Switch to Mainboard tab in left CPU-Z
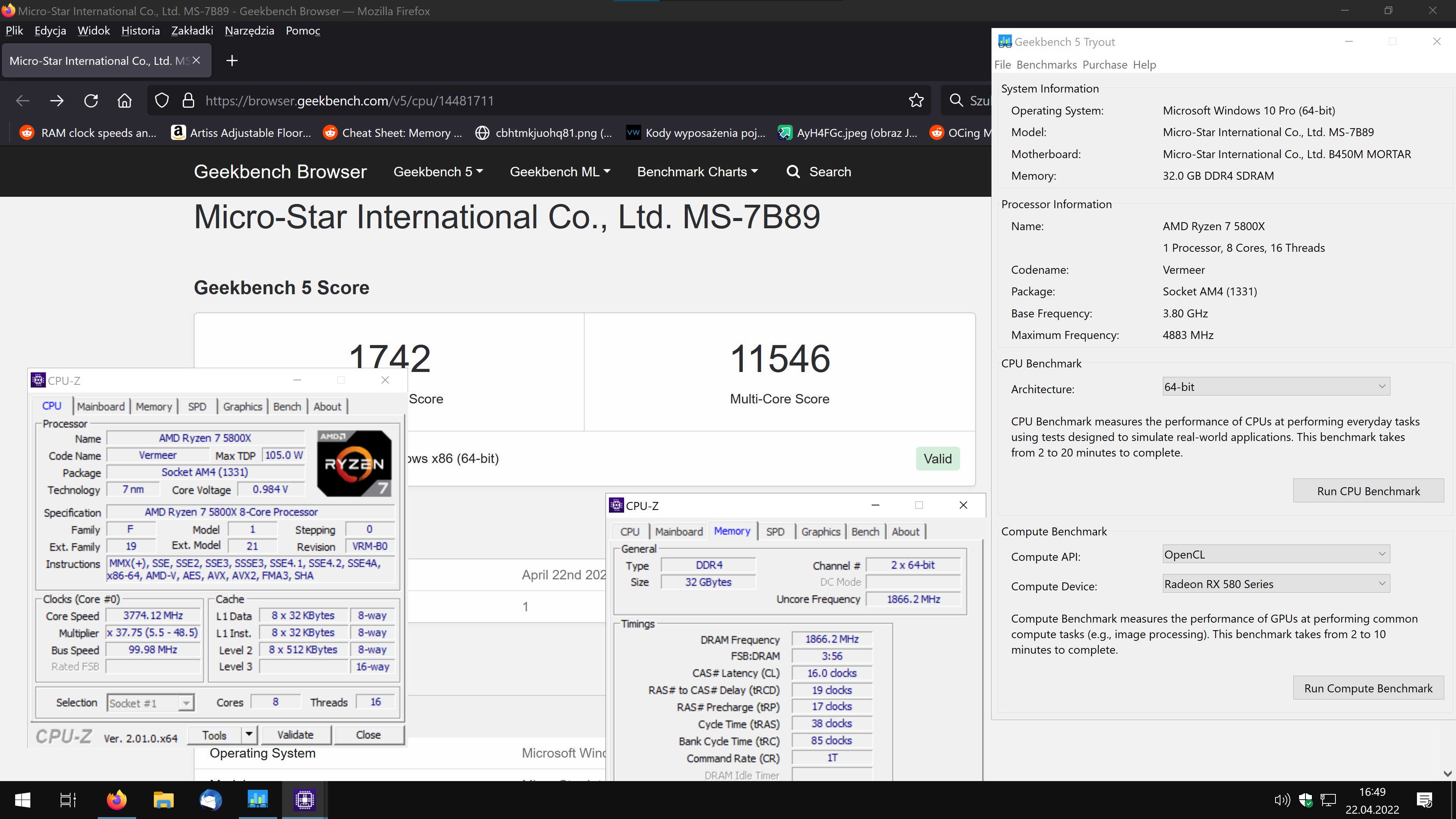Viewport: 1456px width, 819px height. click(100, 406)
